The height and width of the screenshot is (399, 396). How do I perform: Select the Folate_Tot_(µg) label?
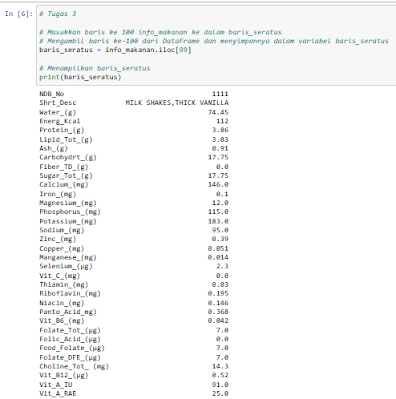click(x=70, y=331)
